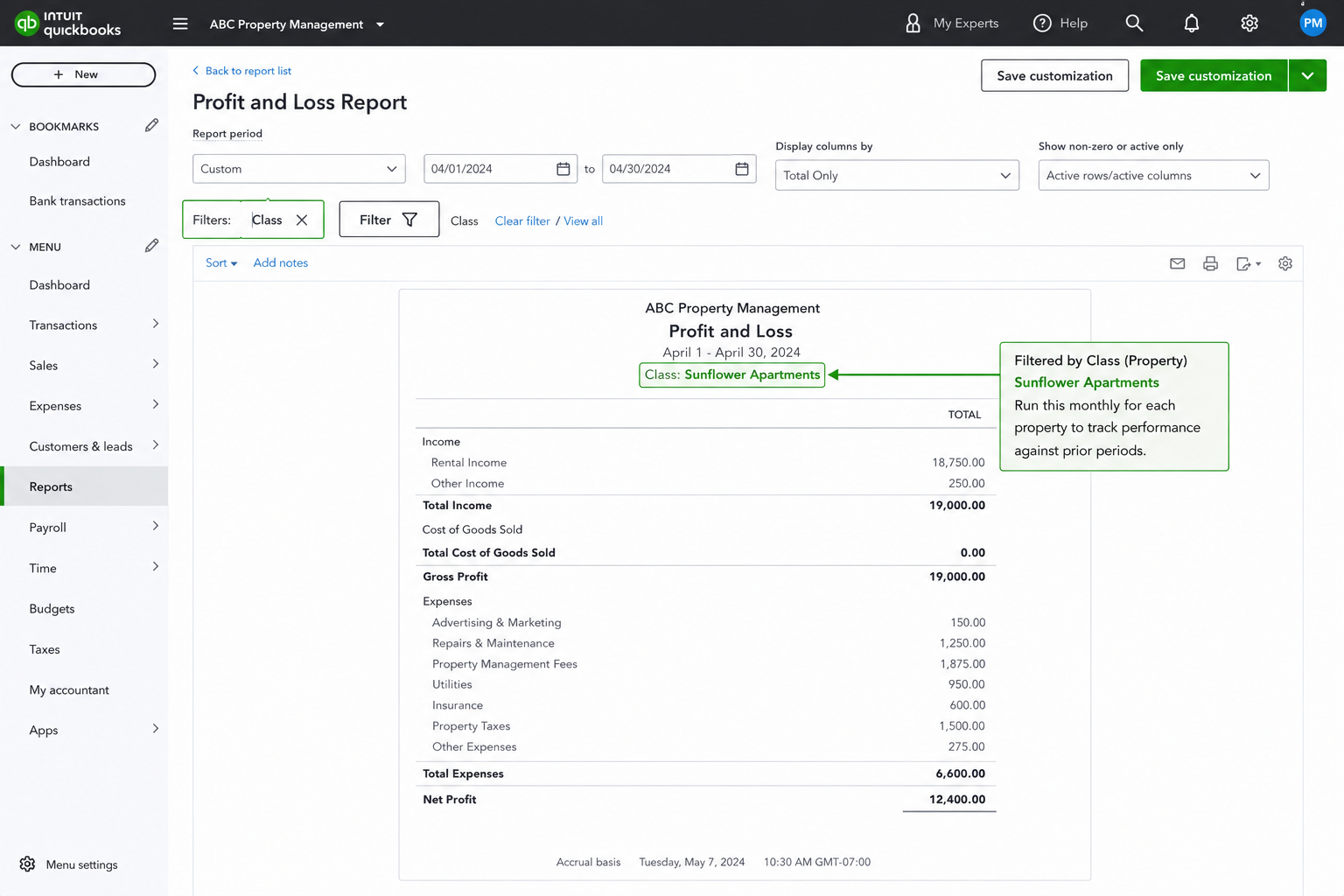Collapse the BOOKMARKS section
The width and height of the screenshot is (1344, 896).
tap(16, 126)
